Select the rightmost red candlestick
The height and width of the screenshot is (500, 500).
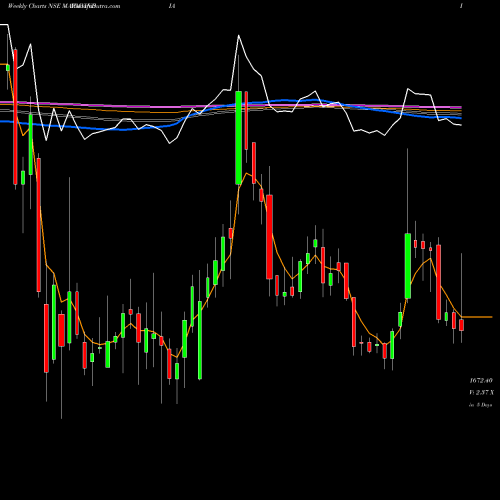[461, 325]
